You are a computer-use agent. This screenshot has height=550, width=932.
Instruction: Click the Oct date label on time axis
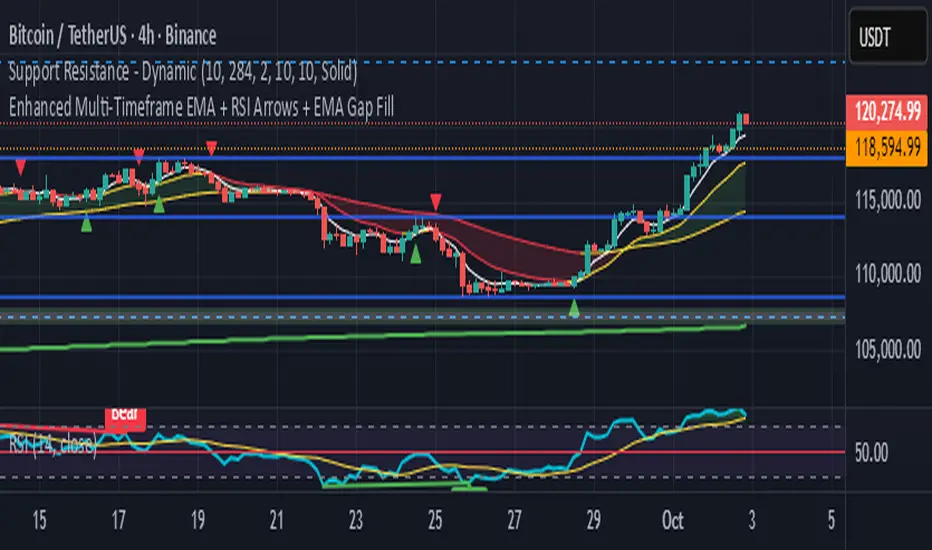(x=673, y=521)
